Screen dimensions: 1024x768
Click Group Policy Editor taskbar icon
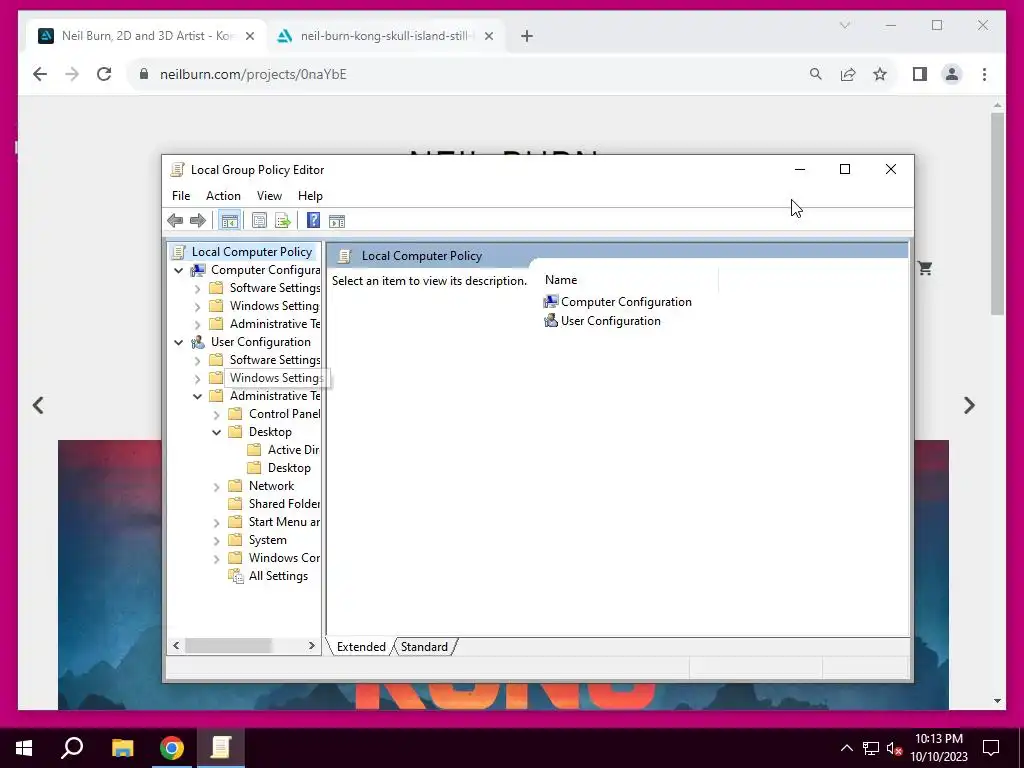[221, 748]
